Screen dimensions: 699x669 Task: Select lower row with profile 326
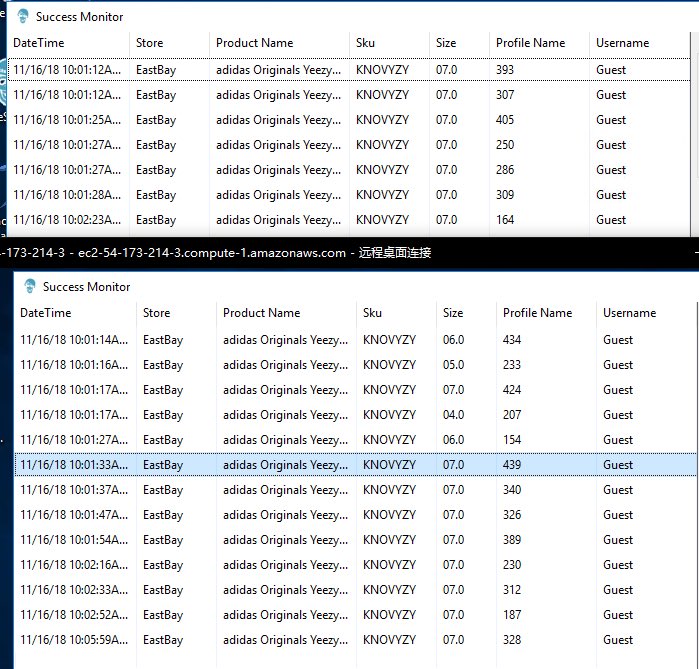[x=356, y=515]
